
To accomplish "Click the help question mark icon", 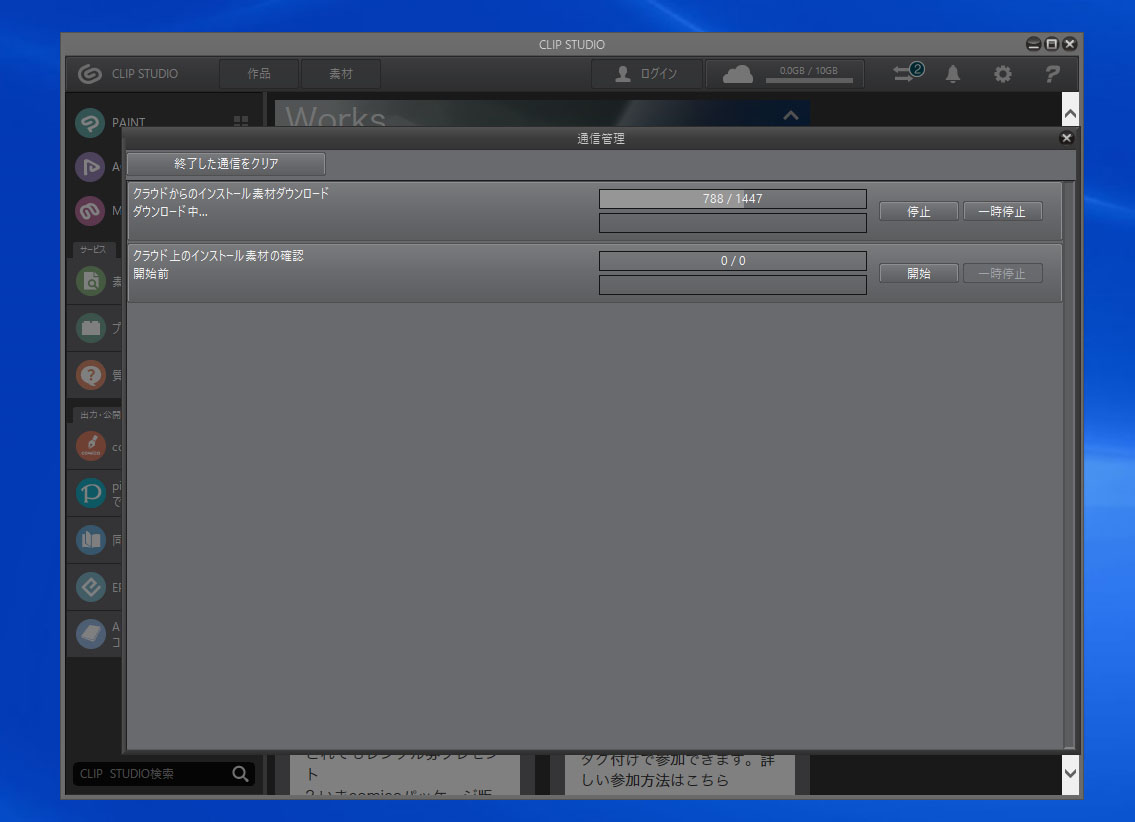I will [x=1052, y=74].
